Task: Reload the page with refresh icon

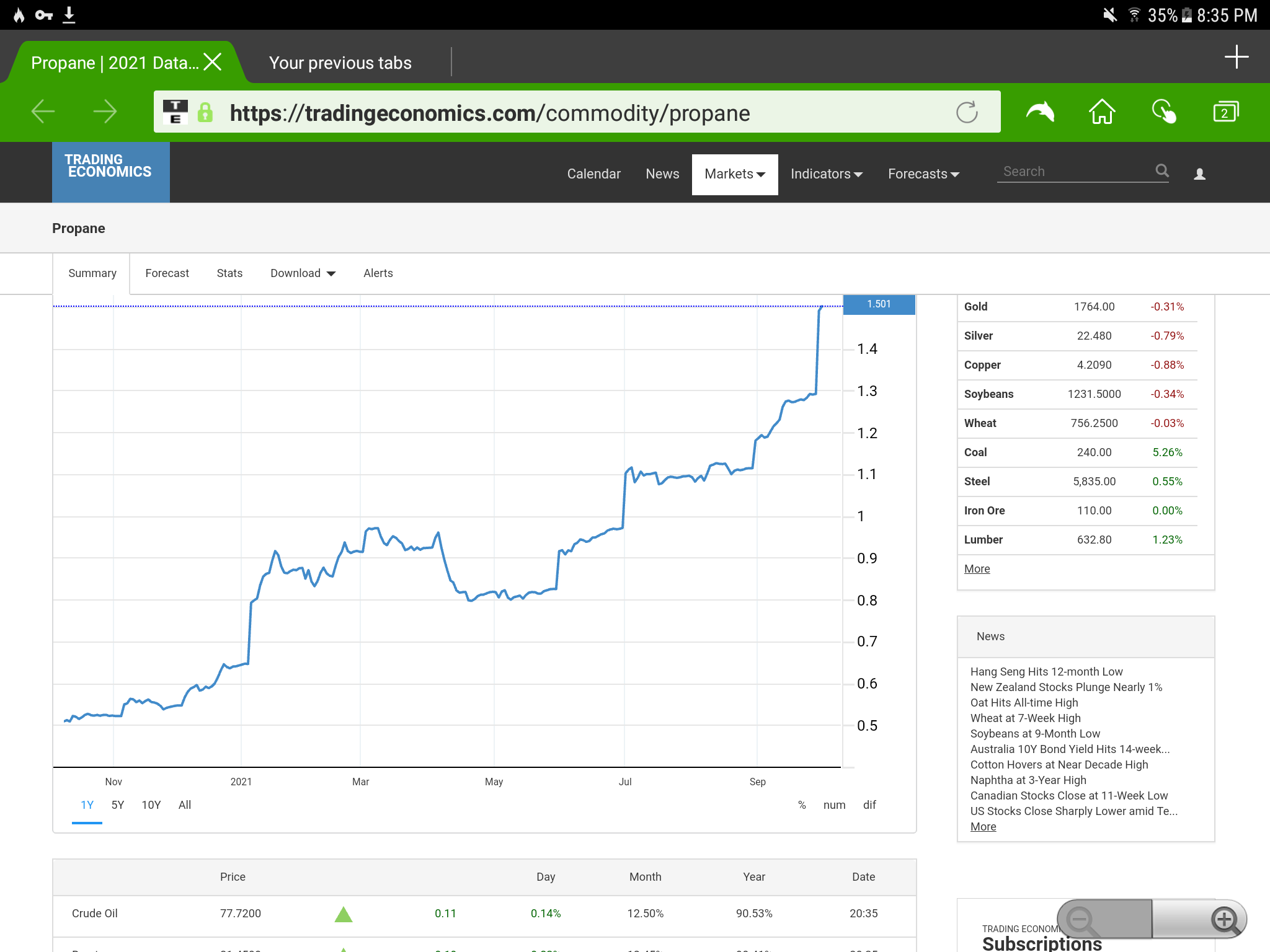Action: (x=966, y=113)
